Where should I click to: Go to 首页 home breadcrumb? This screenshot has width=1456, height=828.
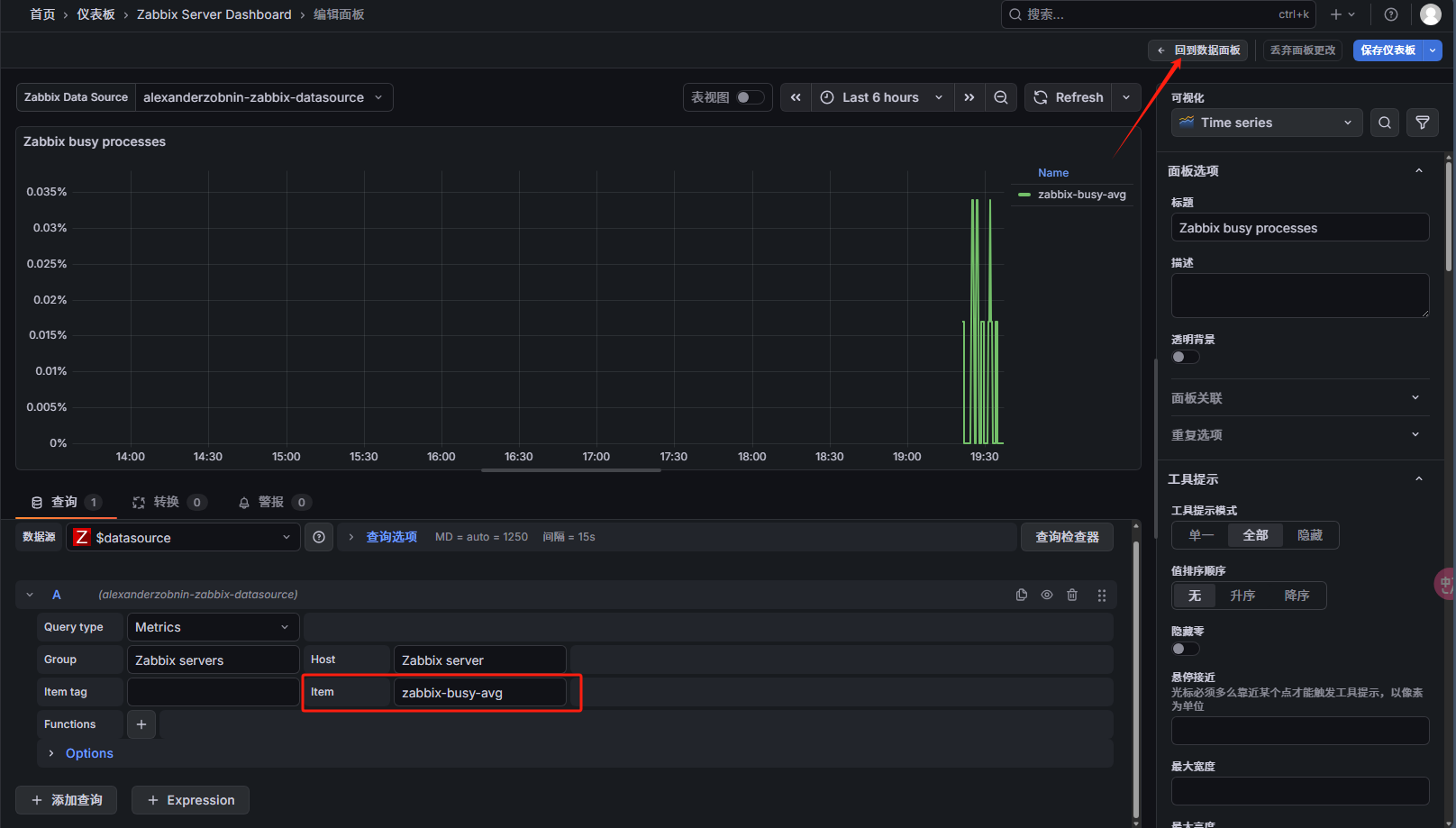(x=42, y=14)
